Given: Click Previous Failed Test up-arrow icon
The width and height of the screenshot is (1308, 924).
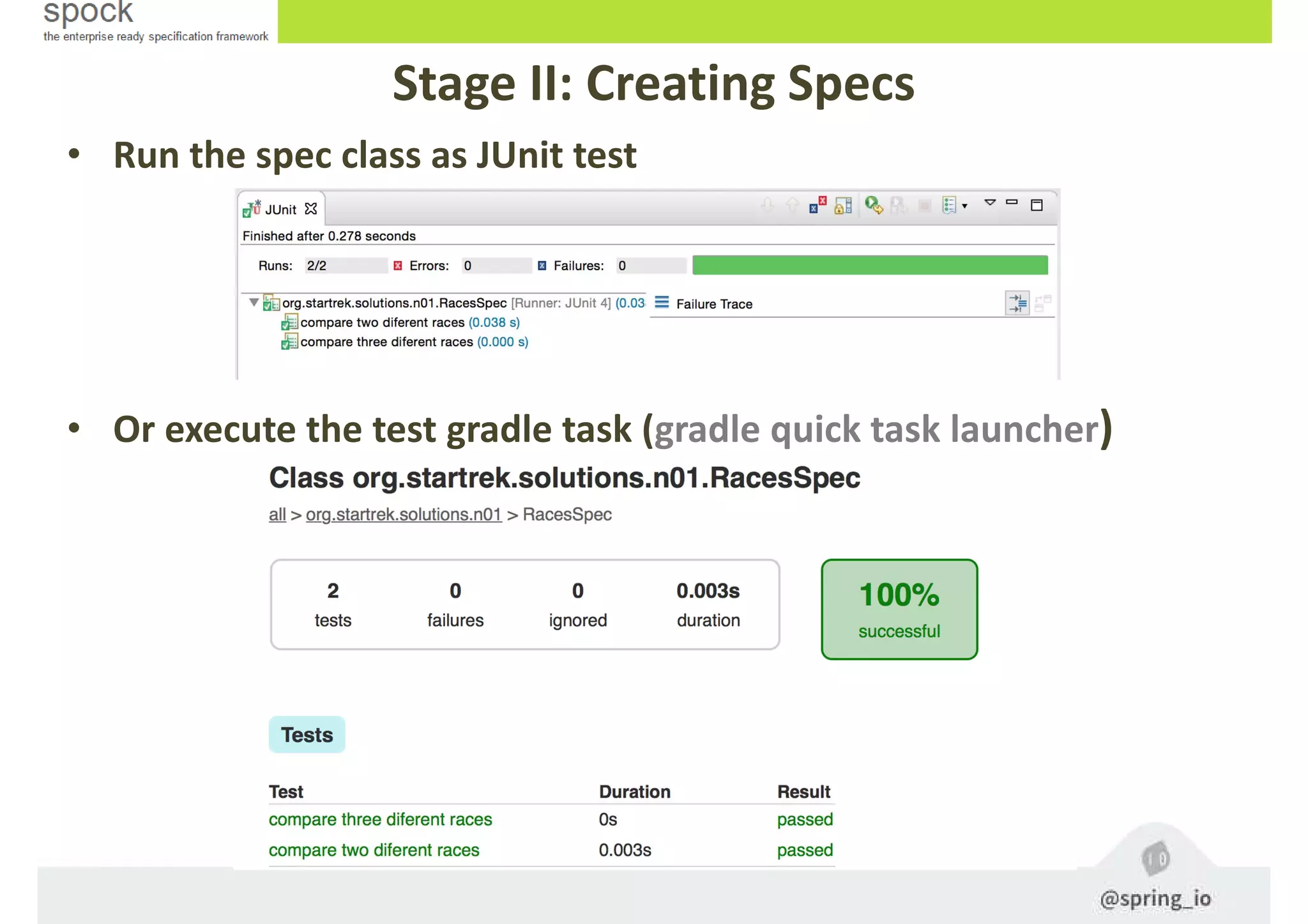Looking at the screenshot, I should pyautogui.click(x=793, y=205).
